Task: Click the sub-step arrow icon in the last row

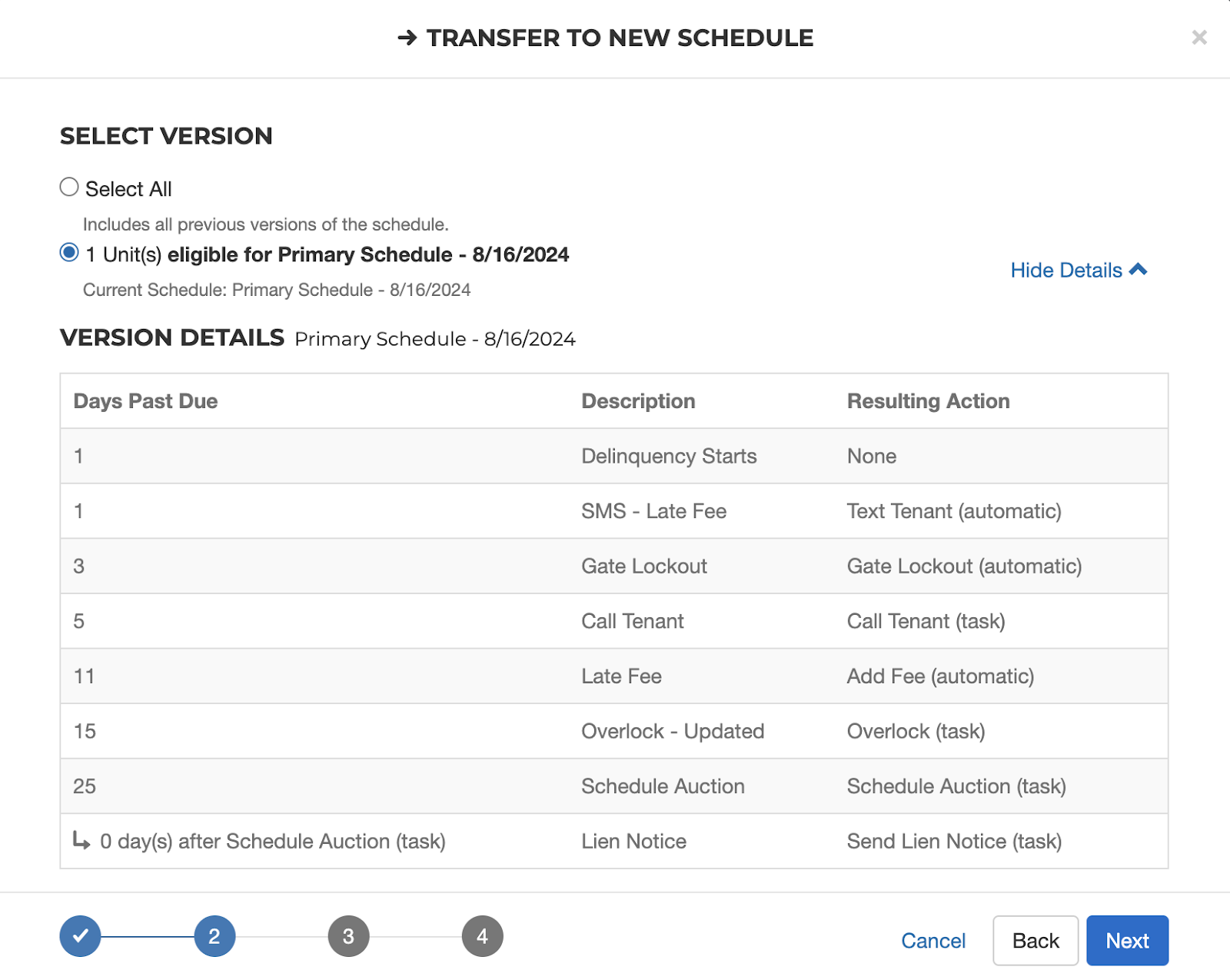Action: tap(81, 840)
